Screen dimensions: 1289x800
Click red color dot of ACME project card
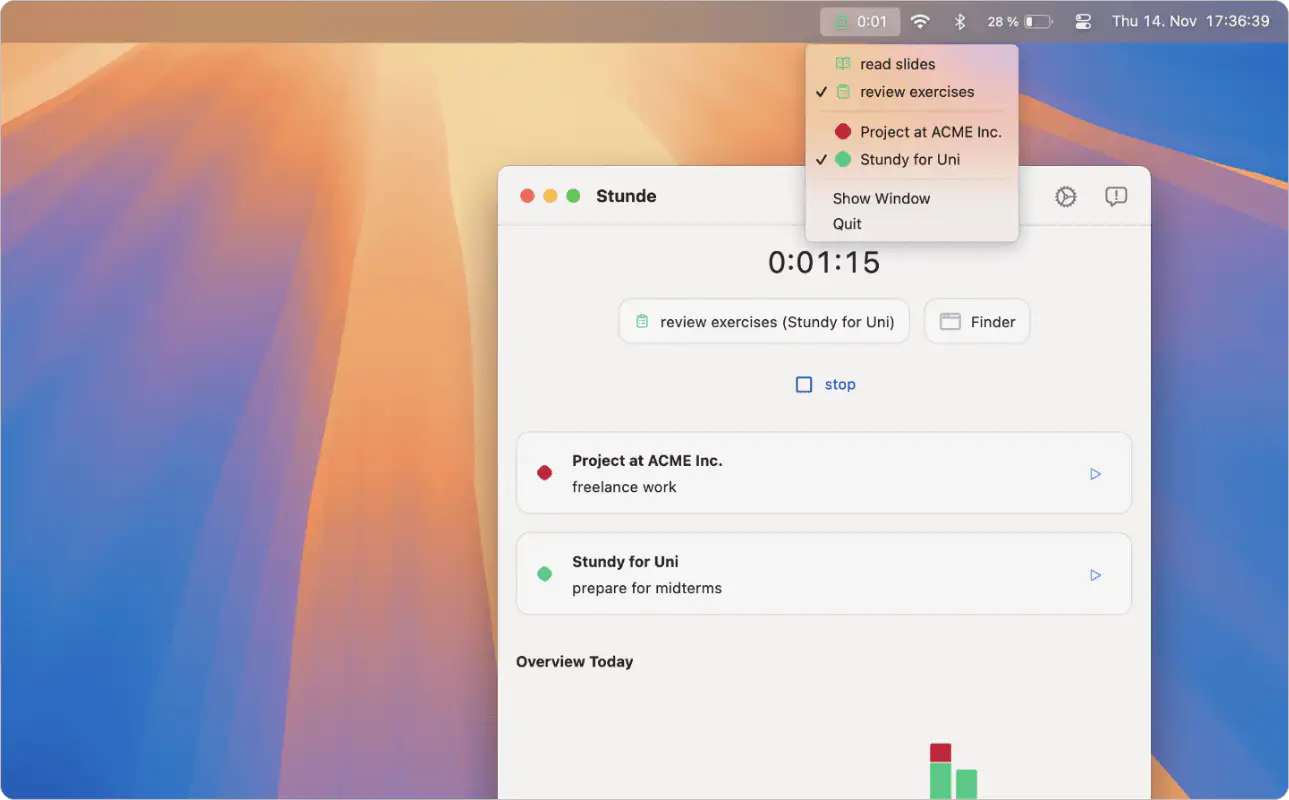(545, 473)
